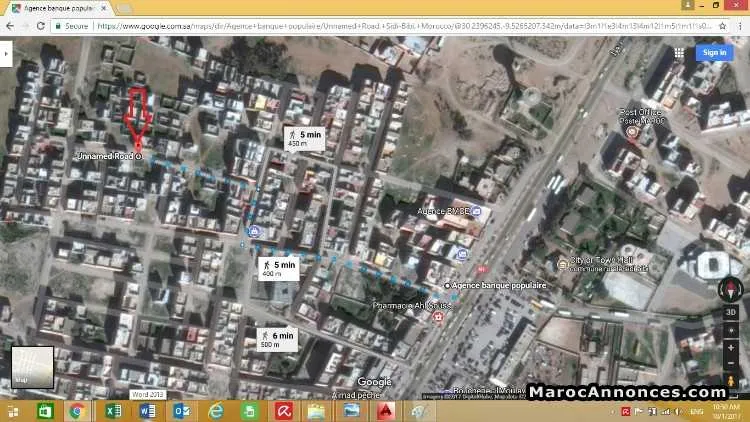Open a new browser tab

coord(124,8)
